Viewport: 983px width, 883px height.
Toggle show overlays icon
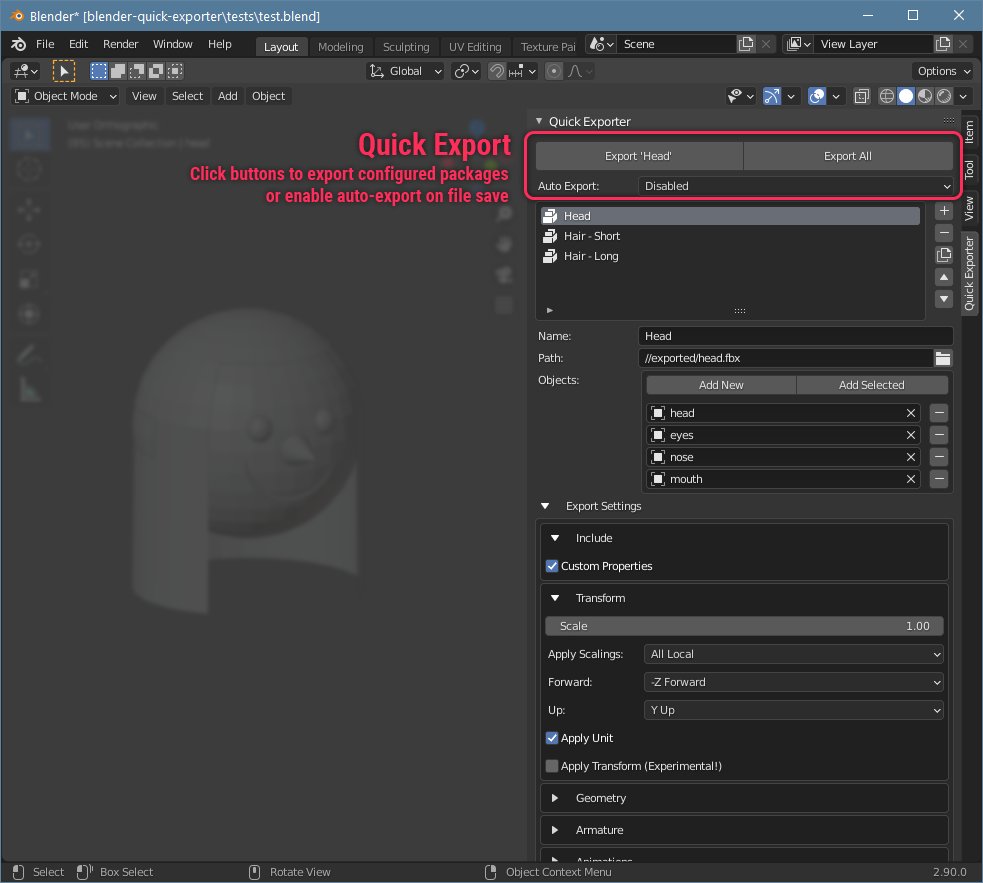817,97
